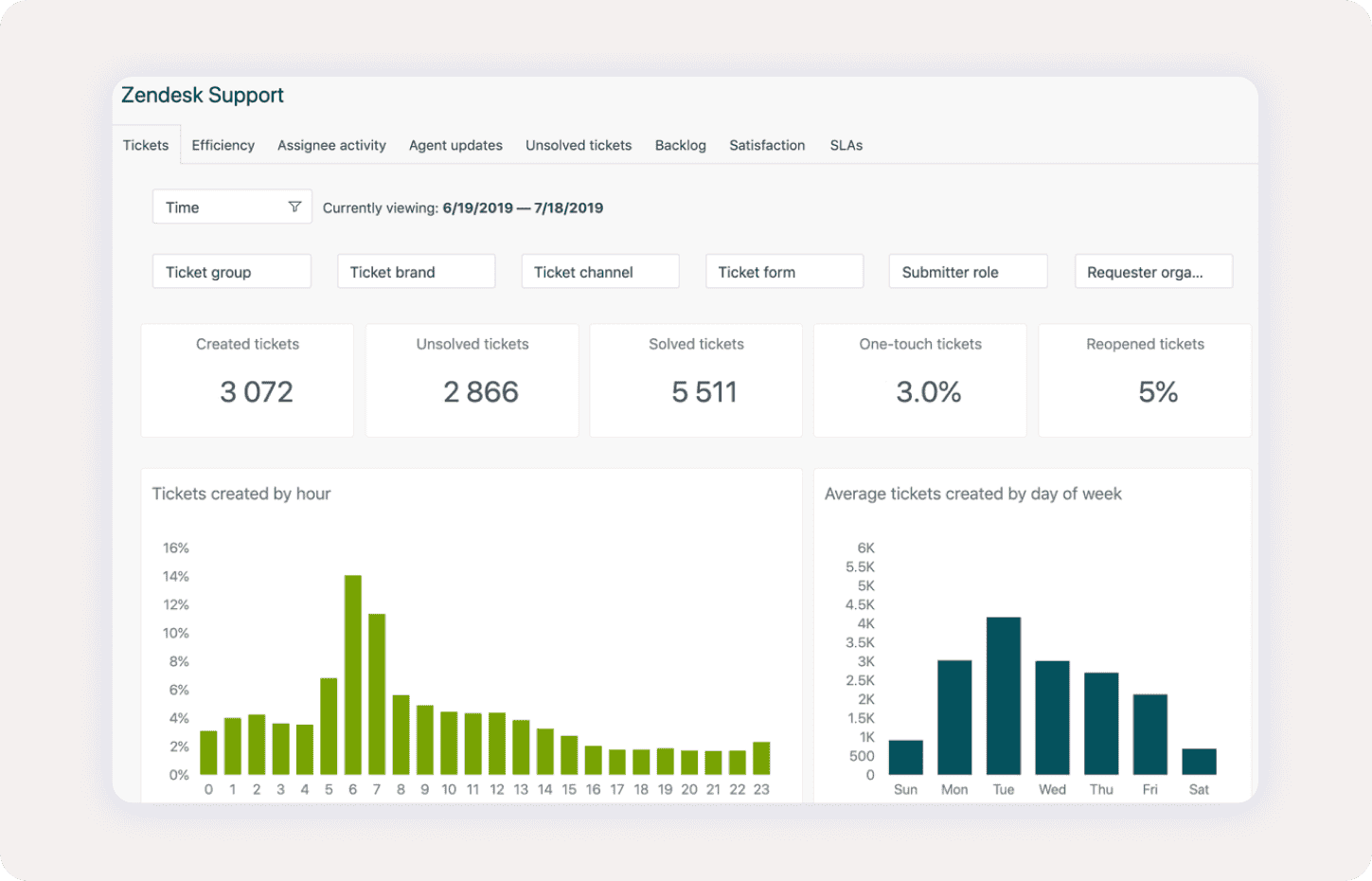Expand the Ticket form filter
The height and width of the screenshot is (881, 1372).
pyautogui.click(x=784, y=271)
